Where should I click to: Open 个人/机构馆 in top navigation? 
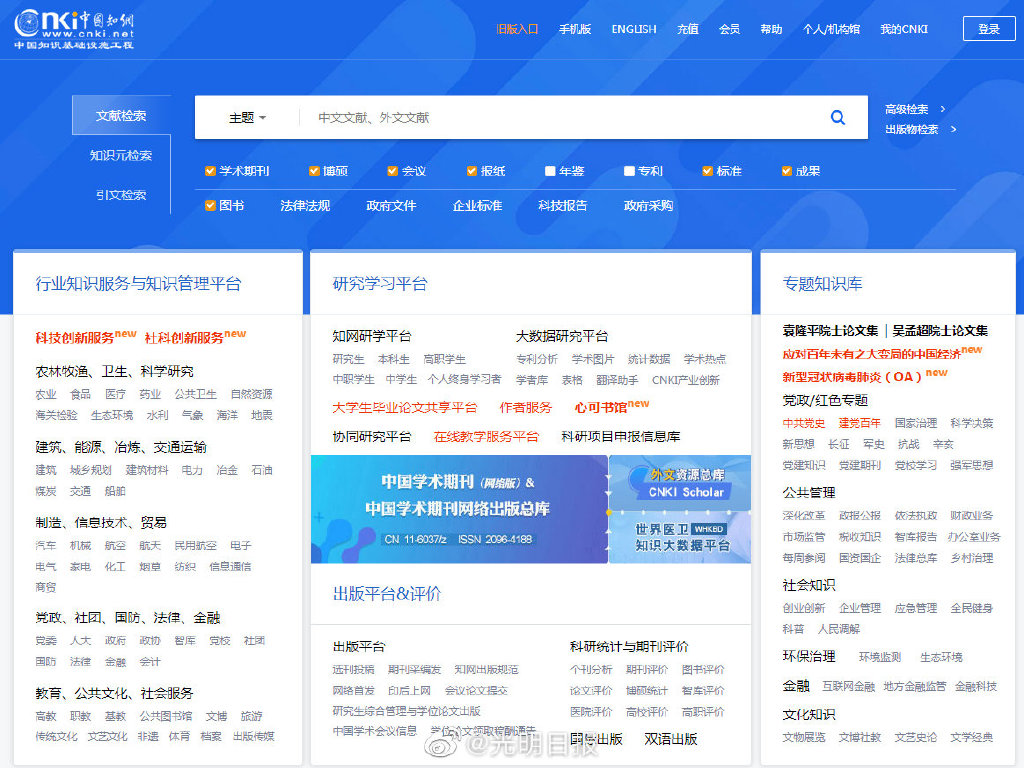tap(831, 29)
